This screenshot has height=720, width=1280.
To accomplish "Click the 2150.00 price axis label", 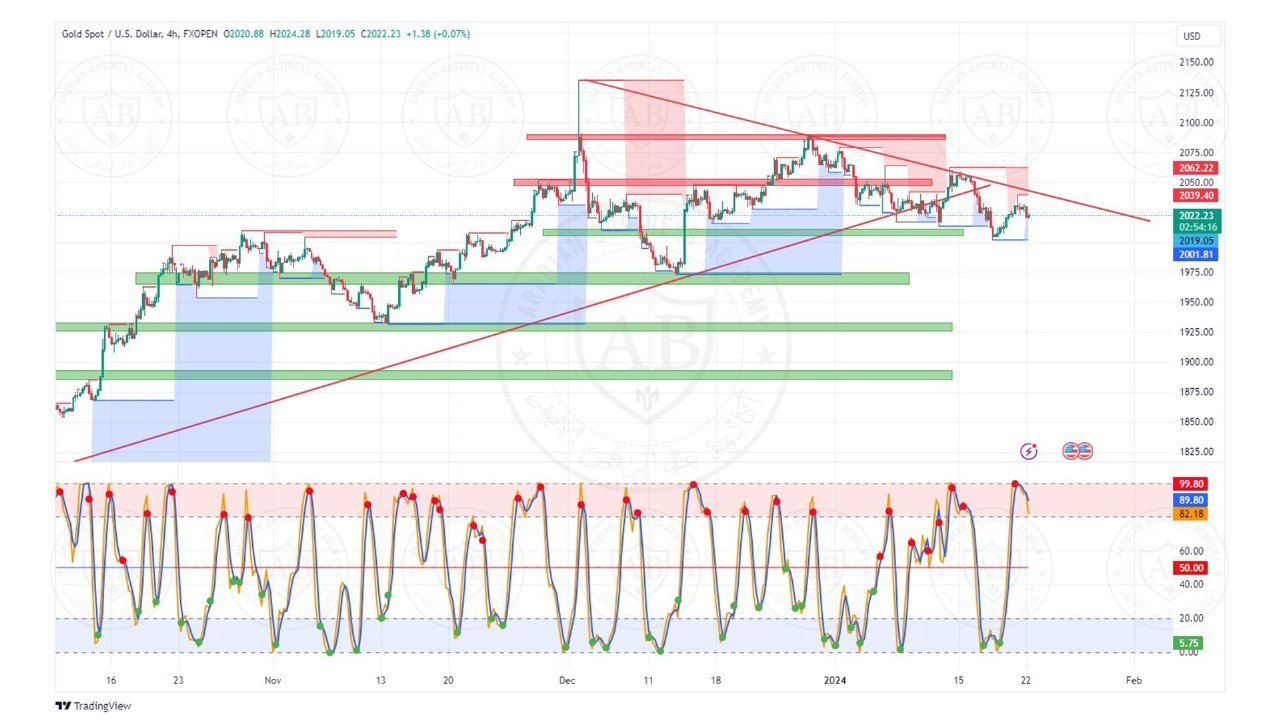I will click(x=1197, y=62).
